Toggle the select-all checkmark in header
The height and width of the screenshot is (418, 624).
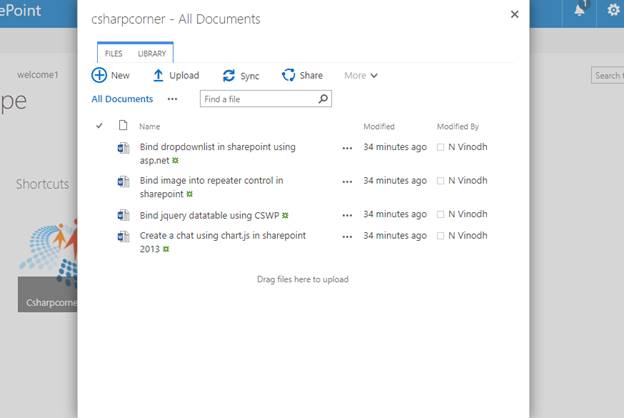[x=99, y=126]
